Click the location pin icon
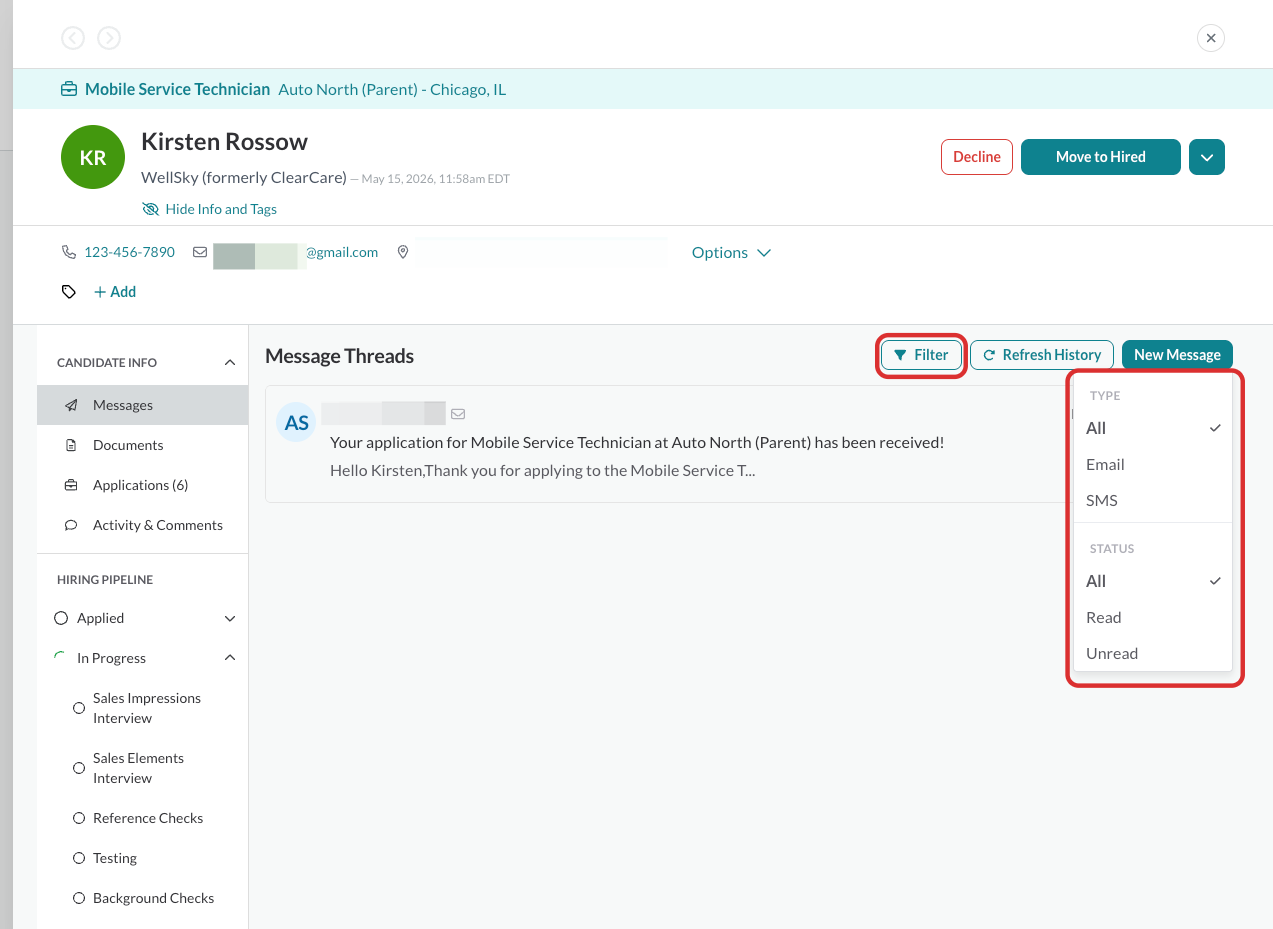This screenshot has width=1273, height=929. click(403, 252)
